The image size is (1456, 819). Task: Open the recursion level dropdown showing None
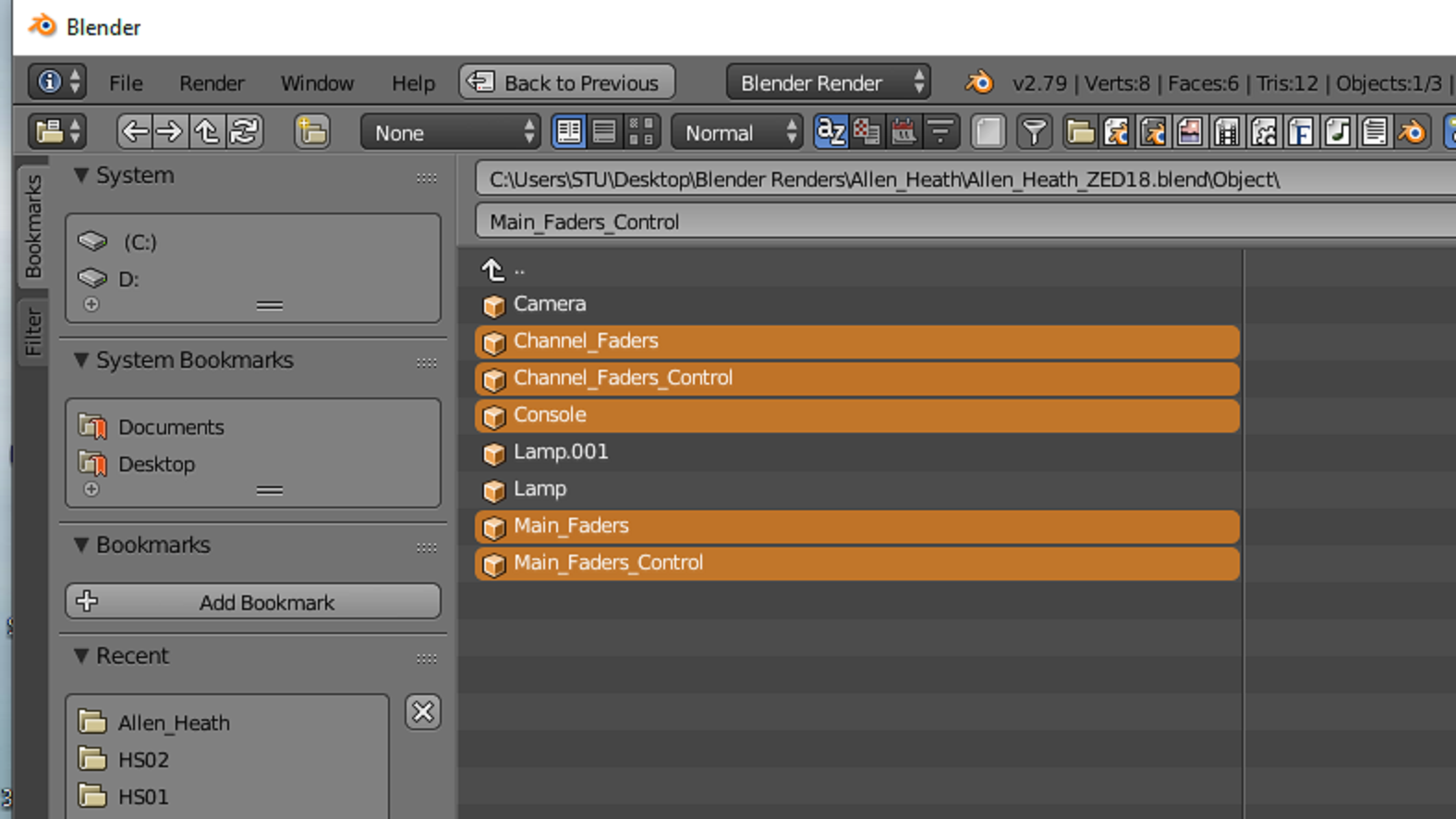pyautogui.click(x=451, y=132)
